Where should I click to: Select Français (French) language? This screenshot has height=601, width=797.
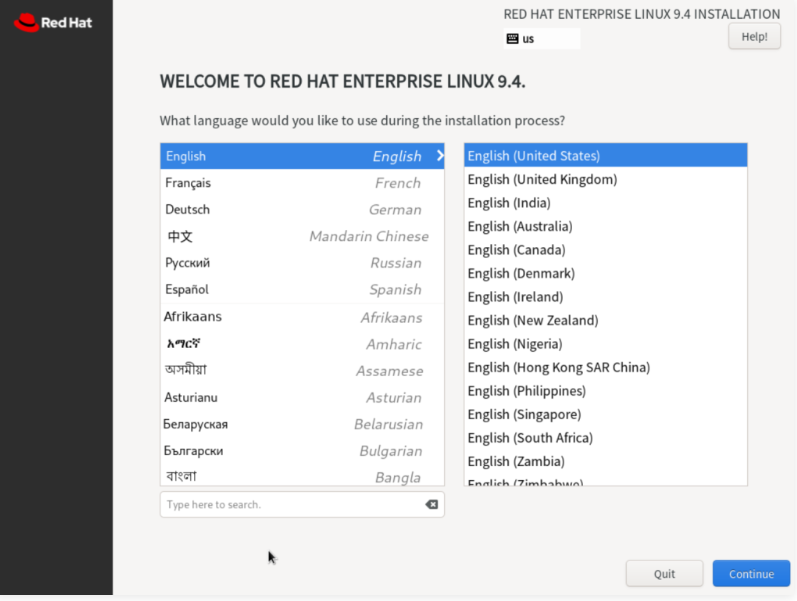point(302,183)
